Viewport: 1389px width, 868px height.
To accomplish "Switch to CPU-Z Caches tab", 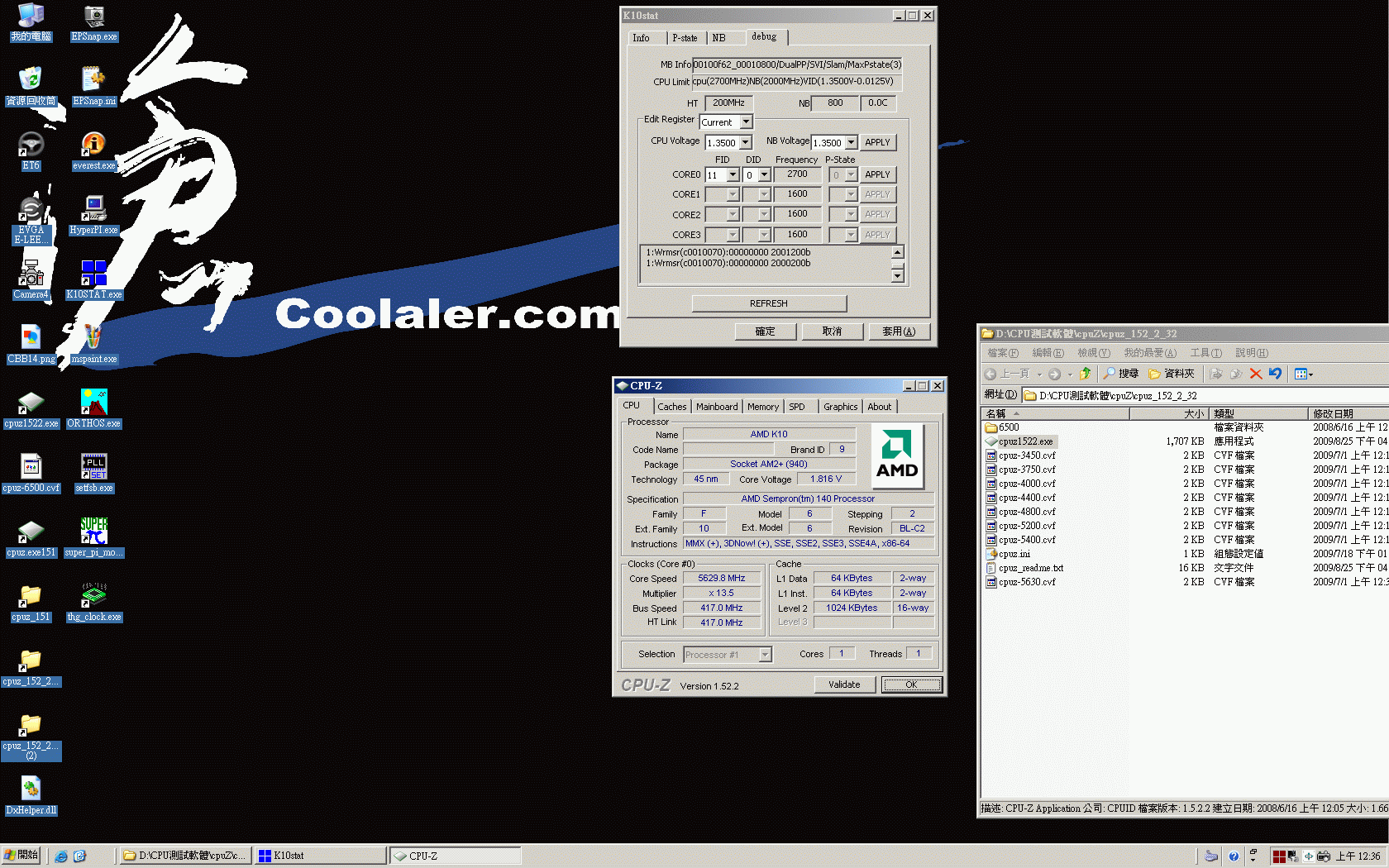I will [672, 407].
